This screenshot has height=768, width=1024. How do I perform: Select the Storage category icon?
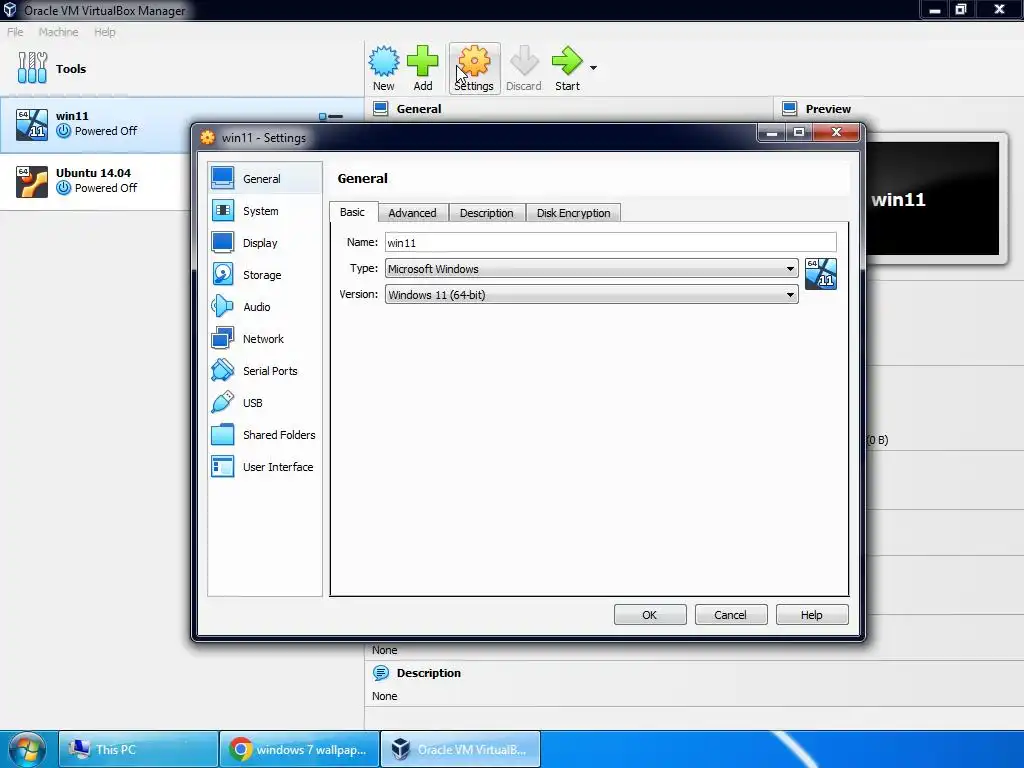(223, 274)
